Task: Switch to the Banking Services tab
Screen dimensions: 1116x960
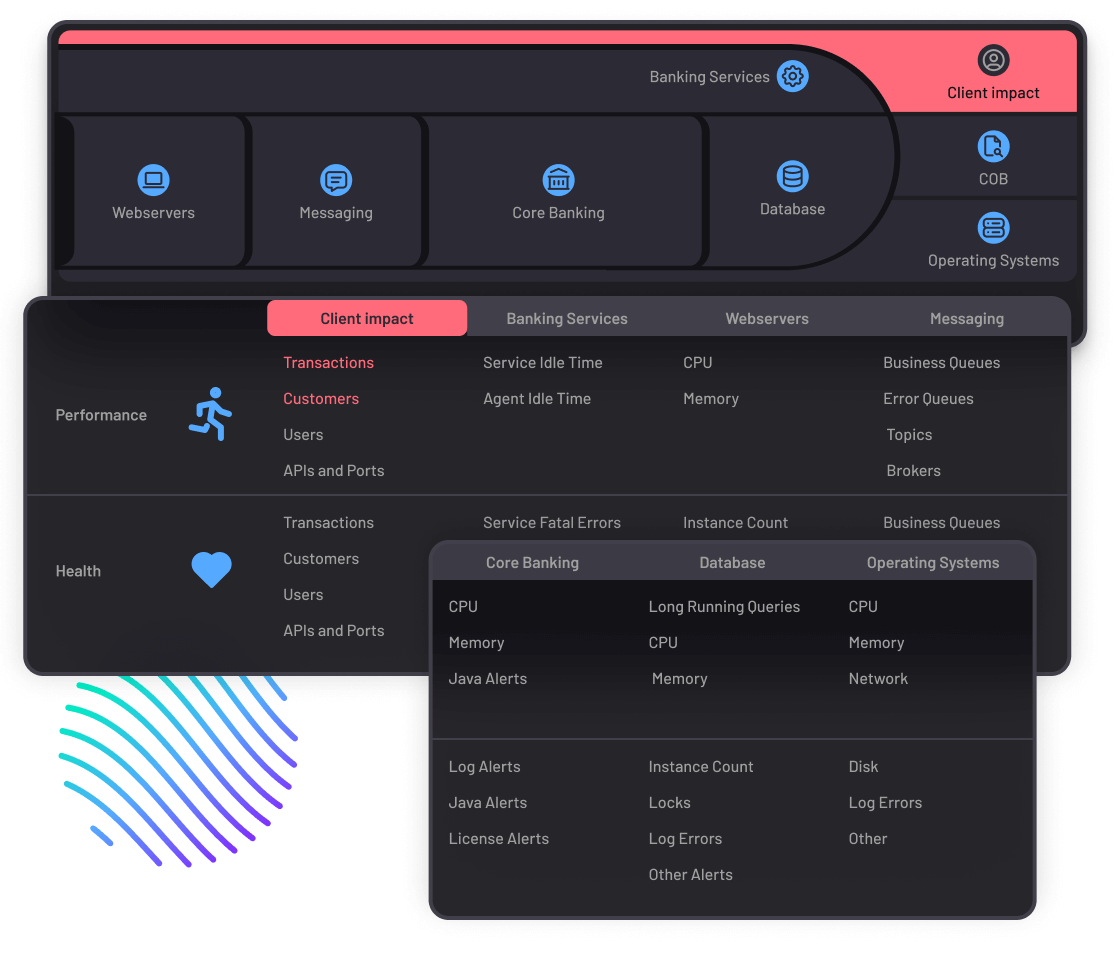Action: 567,318
